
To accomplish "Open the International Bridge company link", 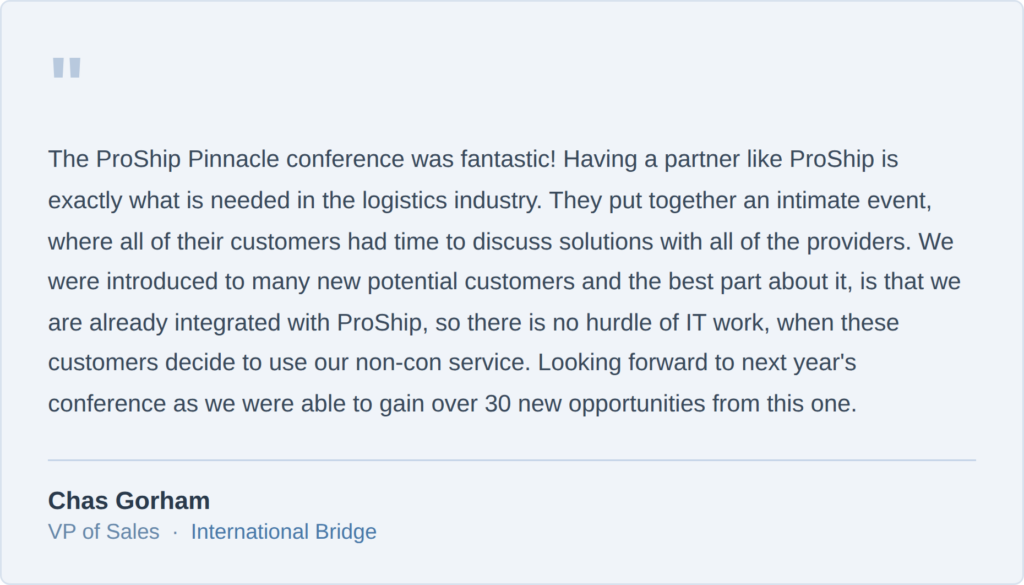I will click(283, 532).
